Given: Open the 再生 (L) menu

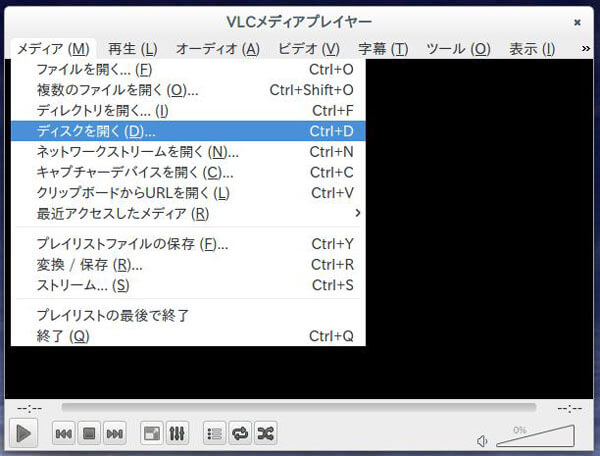Looking at the screenshot, I should point(132,49).
